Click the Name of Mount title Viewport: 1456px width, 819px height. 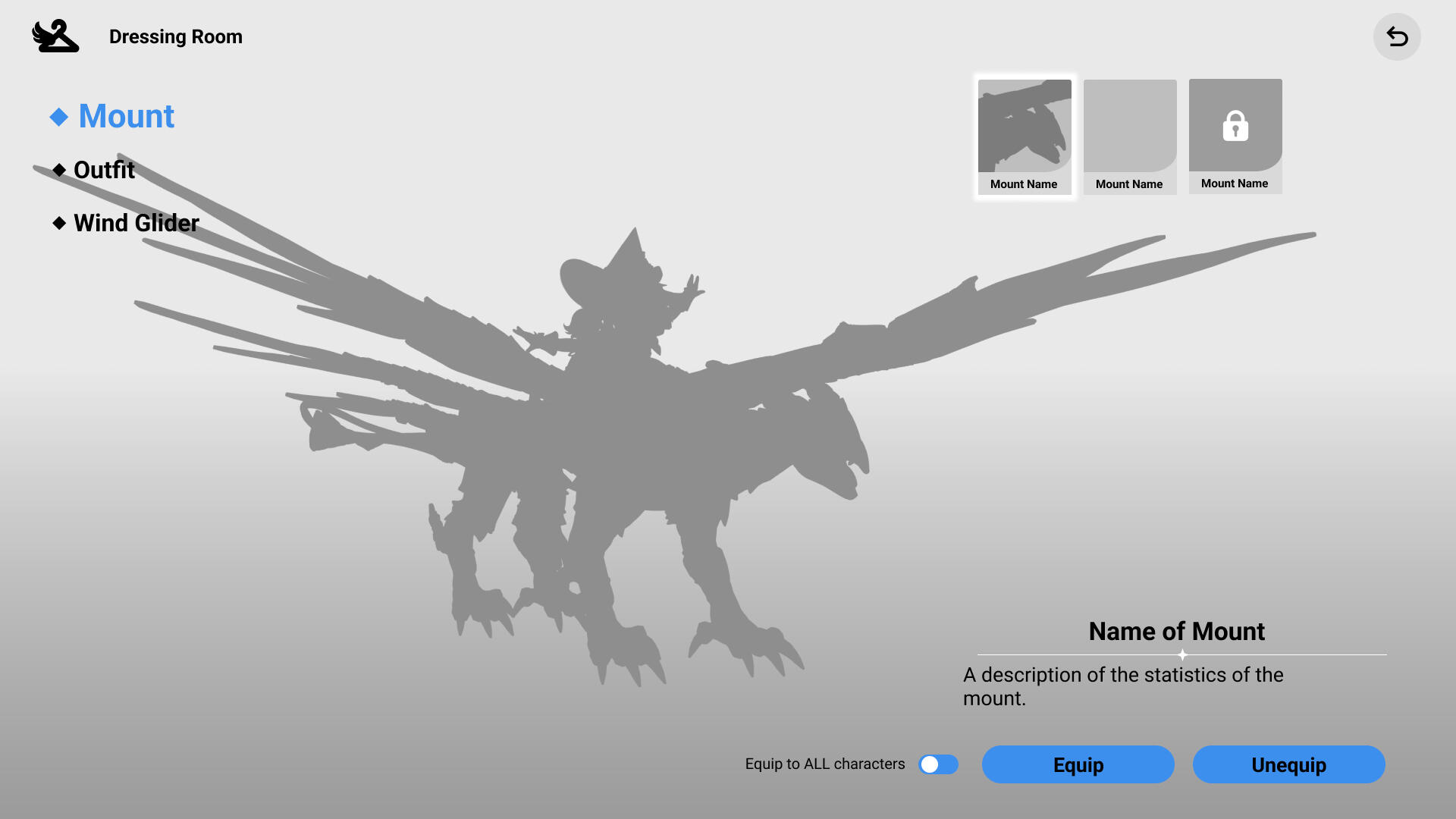tap(1176, 631)
